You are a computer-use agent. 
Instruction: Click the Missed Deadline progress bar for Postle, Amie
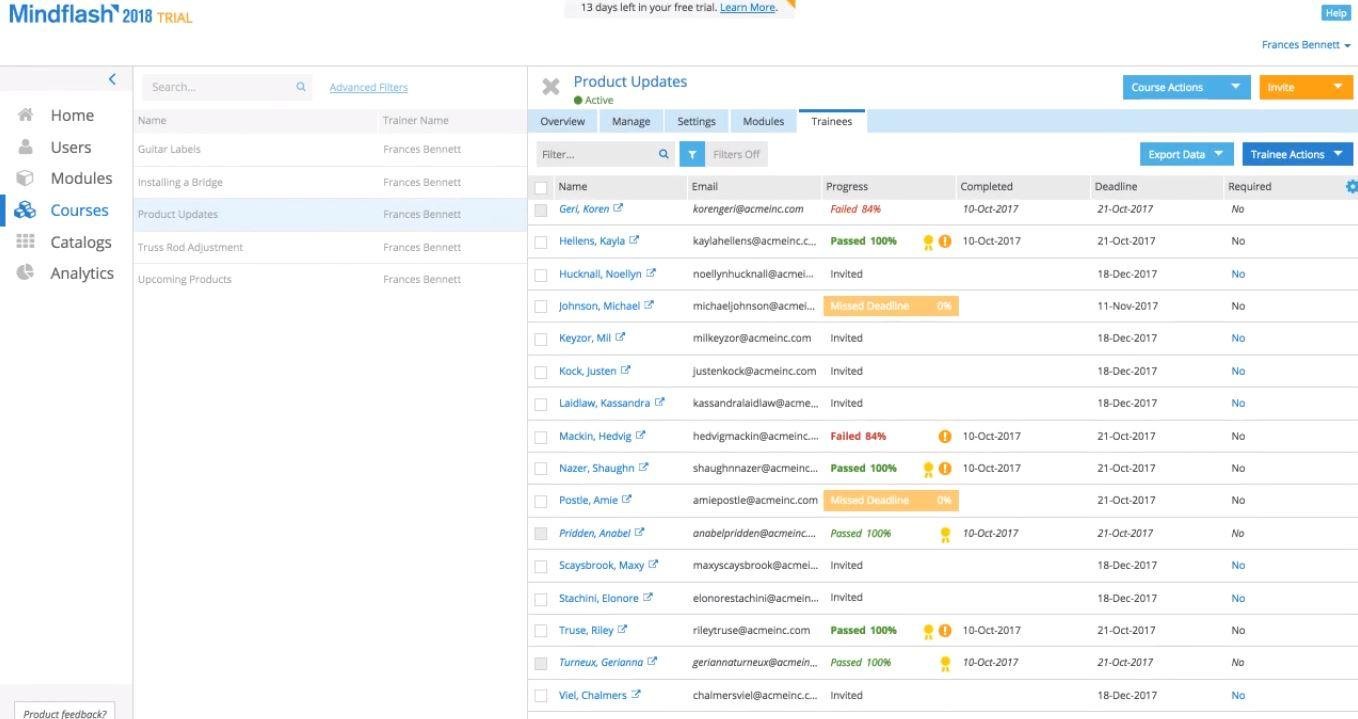(x=890, y=500)
